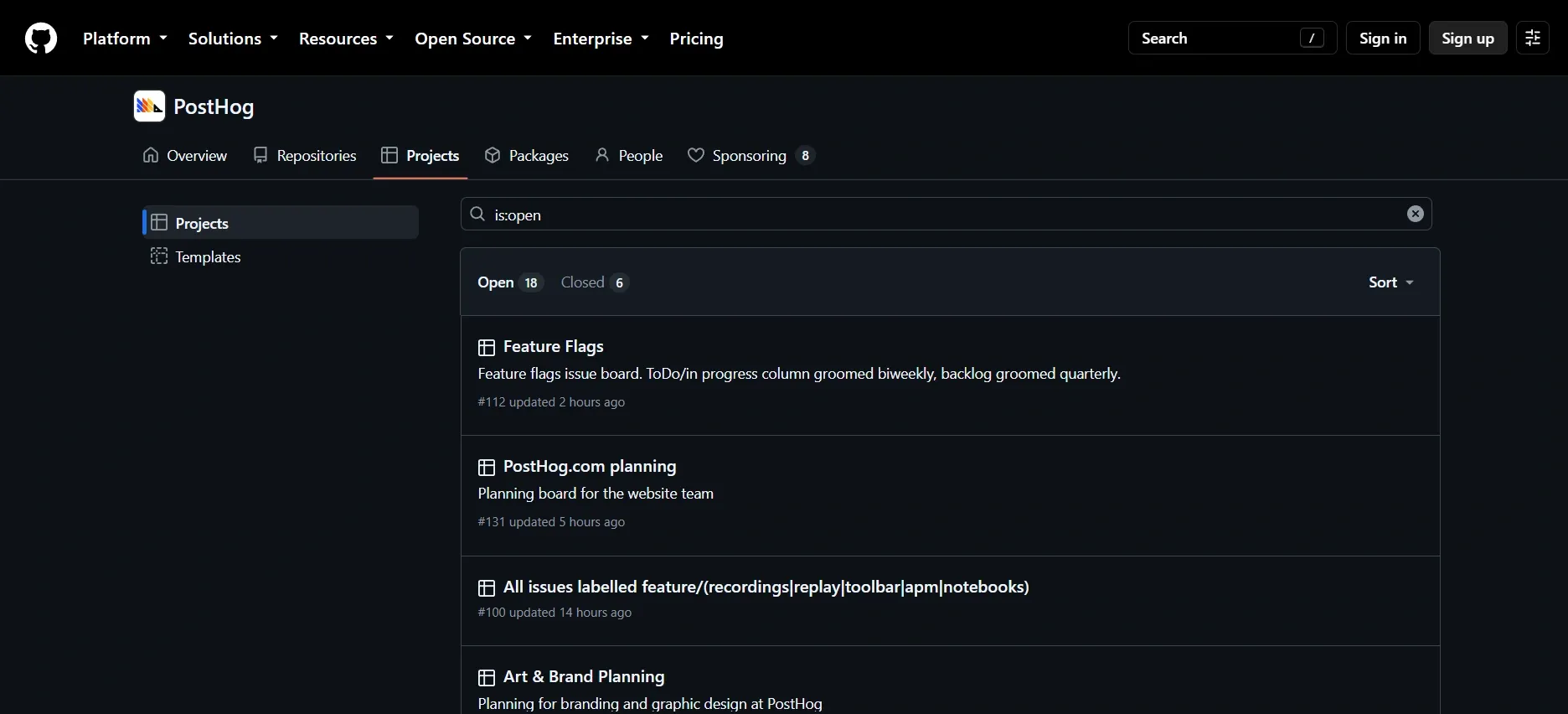Open the appearance settings sliders icon
The width and height of the screenshot is (1568, 714).
[1533, 39]
